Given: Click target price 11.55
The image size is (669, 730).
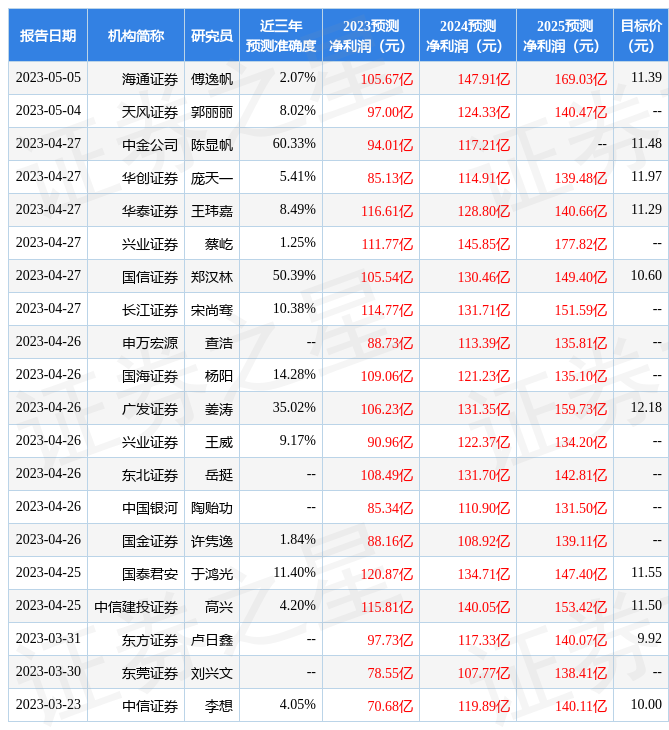Looking at the screenshot, I should click(646, 573).
